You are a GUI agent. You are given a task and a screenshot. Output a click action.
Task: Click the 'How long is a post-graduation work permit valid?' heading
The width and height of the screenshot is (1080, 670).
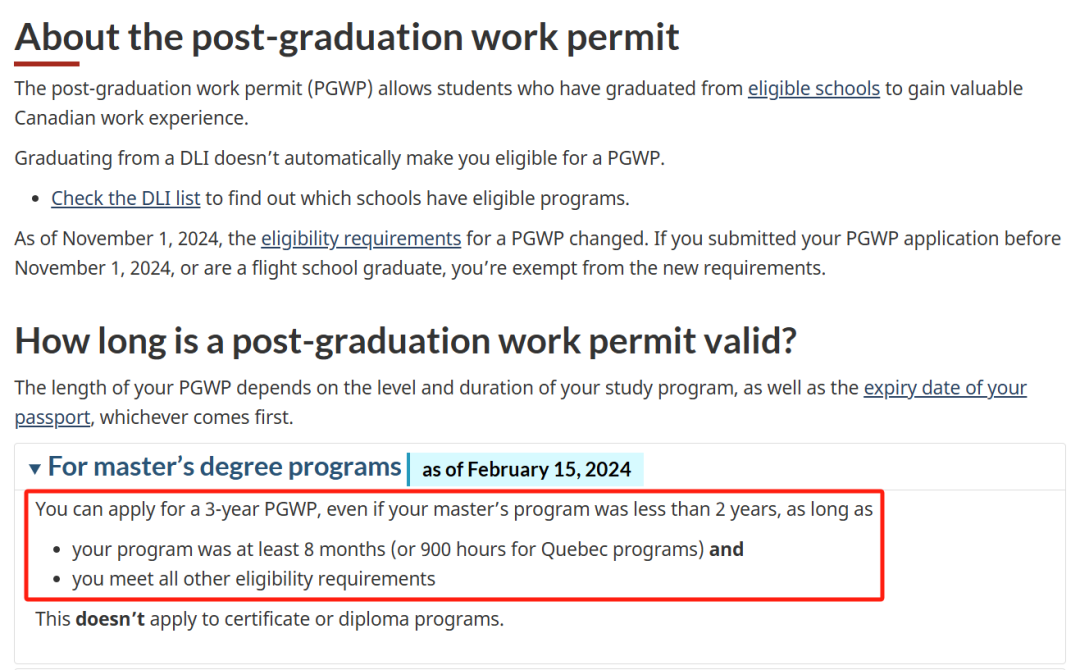pyautogui.click(x=405, y=341)
